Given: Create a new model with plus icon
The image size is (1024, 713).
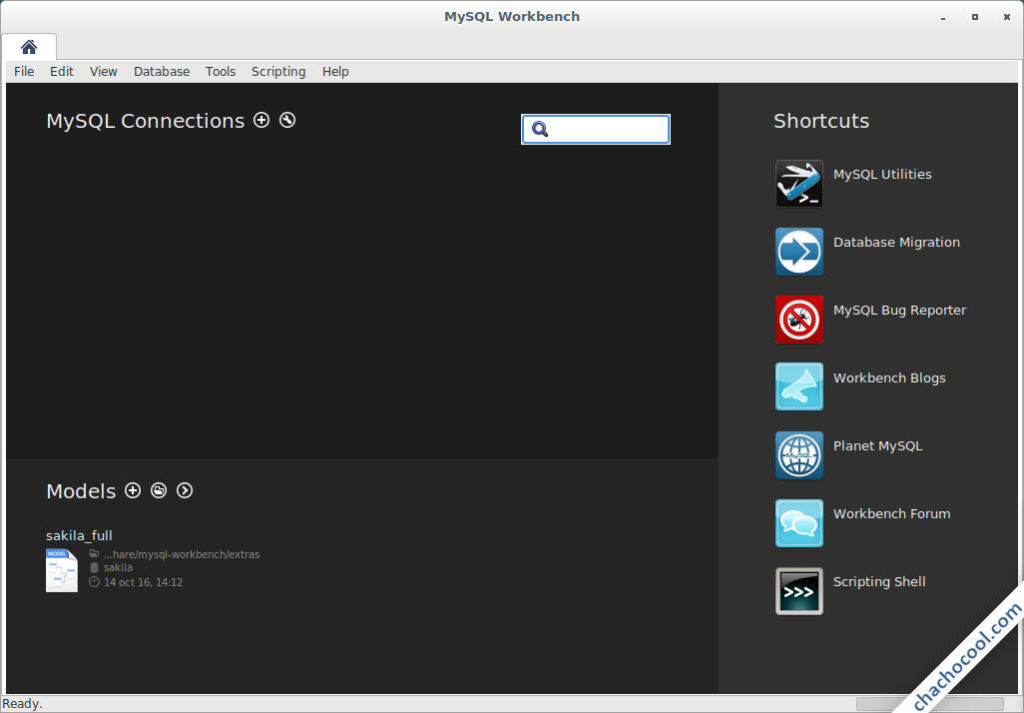Looking at the screenshot, I should coord(133,491).
